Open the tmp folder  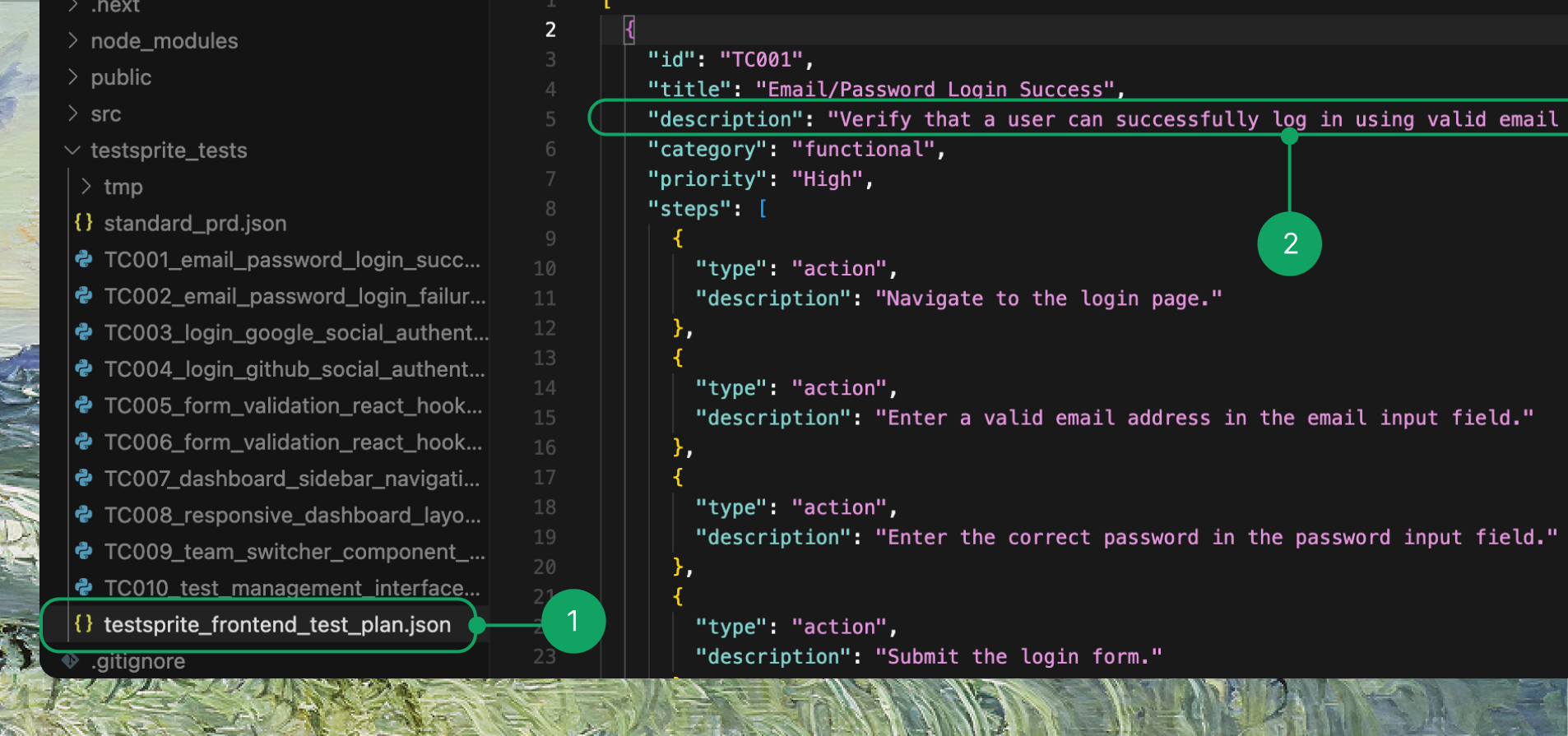point(123,187)
